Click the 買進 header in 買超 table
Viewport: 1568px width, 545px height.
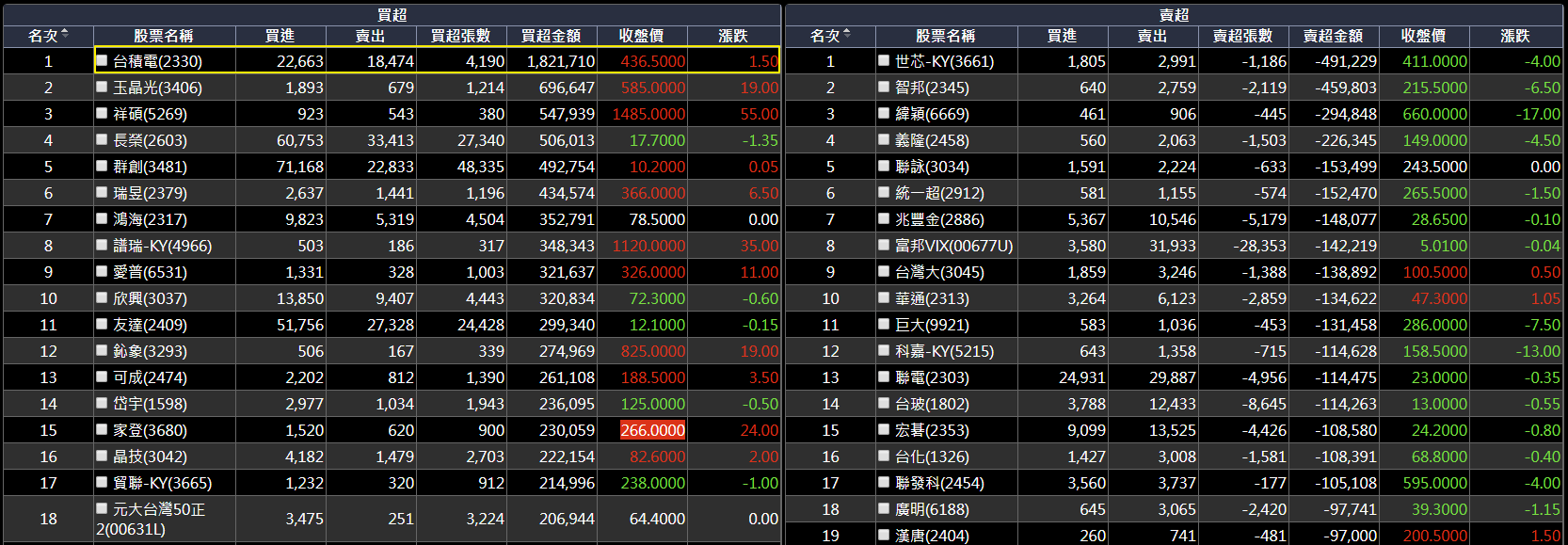[x=280, y=36]
